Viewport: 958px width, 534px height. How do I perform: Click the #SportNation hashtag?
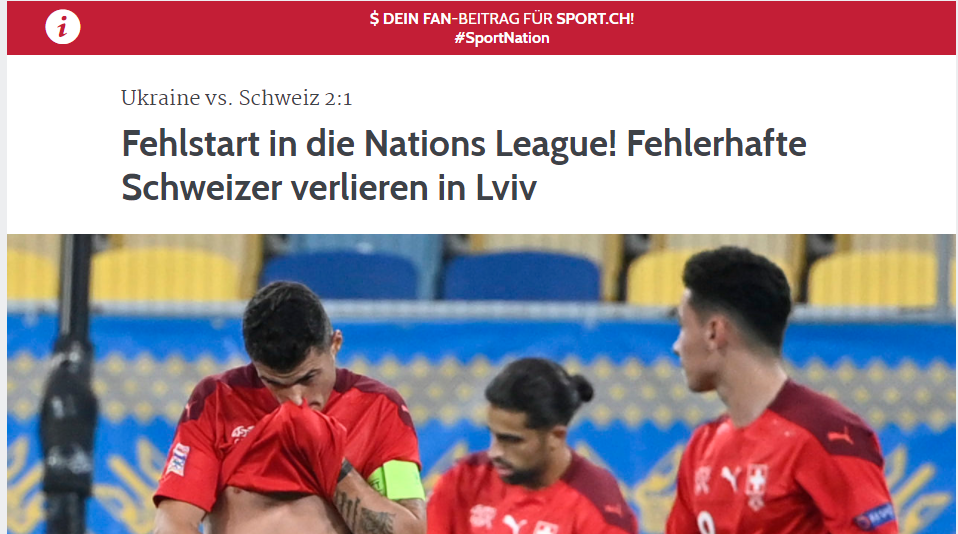pos(502,38)
